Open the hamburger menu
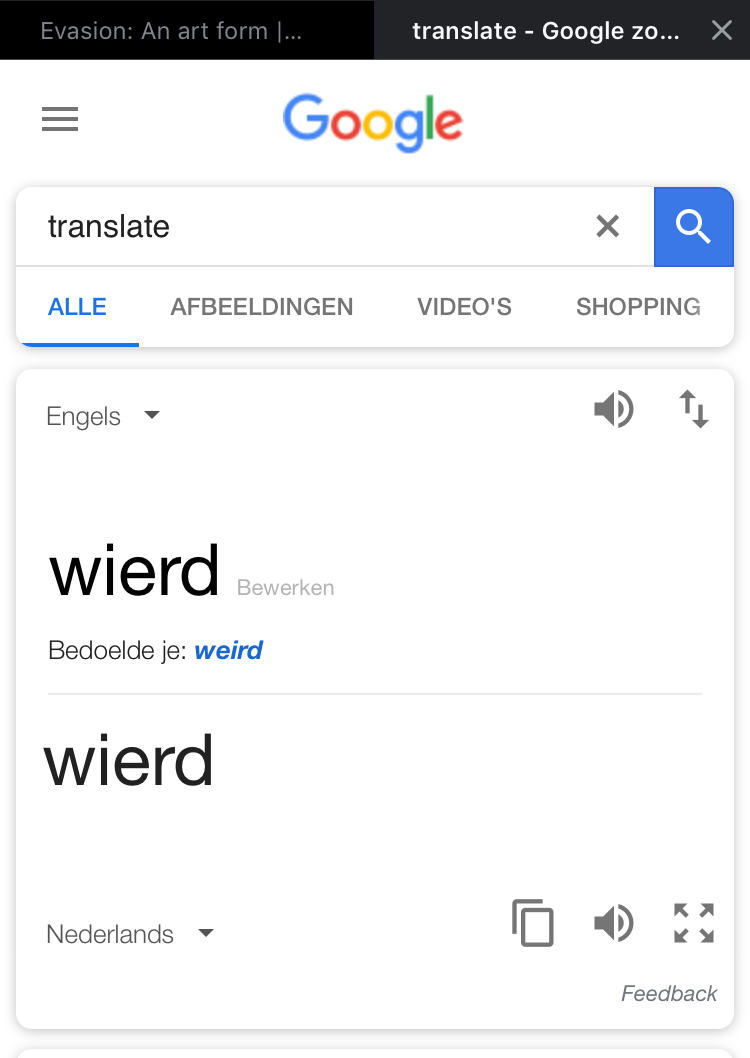 pyautogui.click(x=60, y=120)
